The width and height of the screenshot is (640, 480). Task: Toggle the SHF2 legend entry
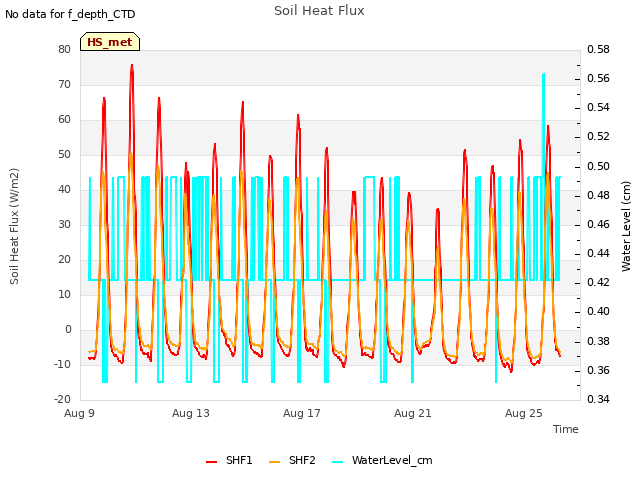point(292,460)
